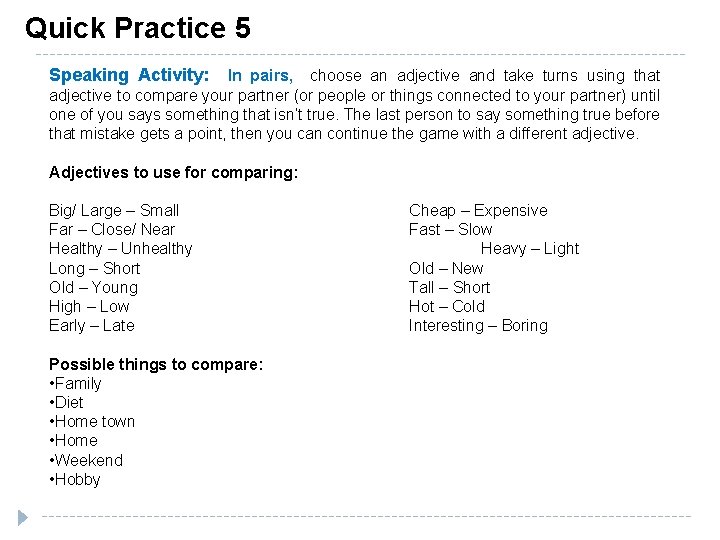Image resolution: width=720 pixels, height=540 pixels.
Task: Select the "Interesting – Boring" line
Action: point(478,325)
